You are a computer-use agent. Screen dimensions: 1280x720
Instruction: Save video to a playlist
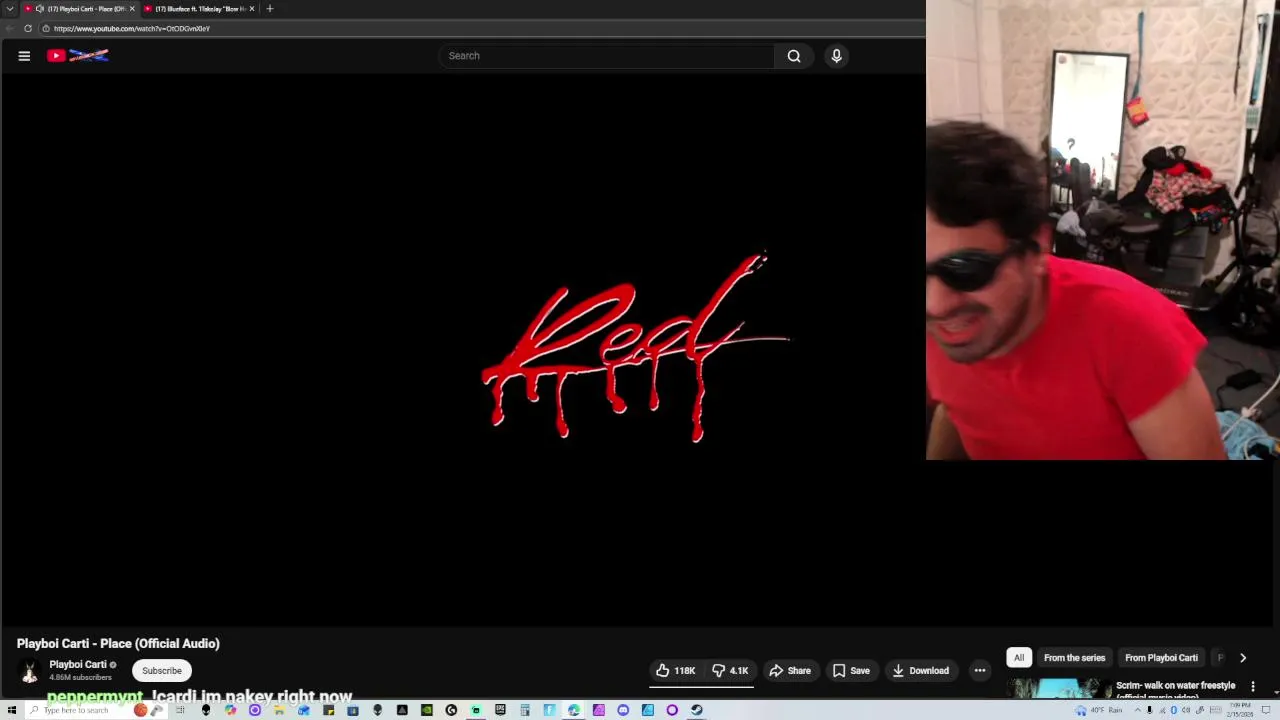click(x=851, y=671)
